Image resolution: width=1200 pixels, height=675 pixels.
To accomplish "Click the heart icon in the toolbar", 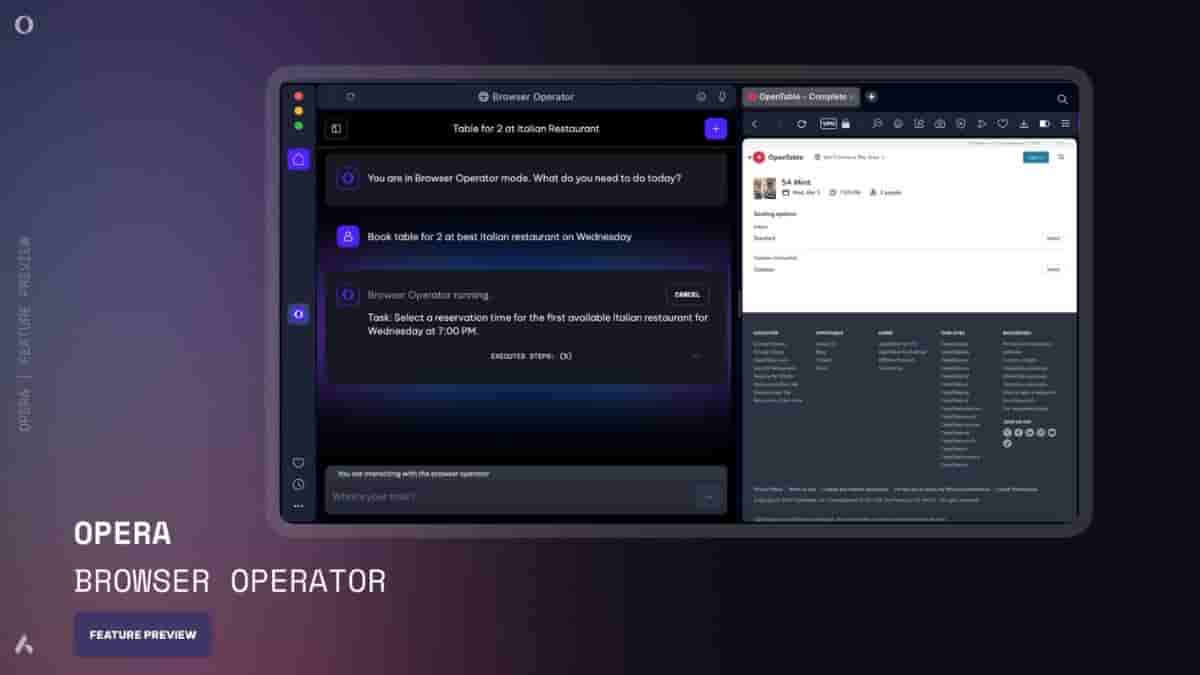I will (x=1001, y=123).
